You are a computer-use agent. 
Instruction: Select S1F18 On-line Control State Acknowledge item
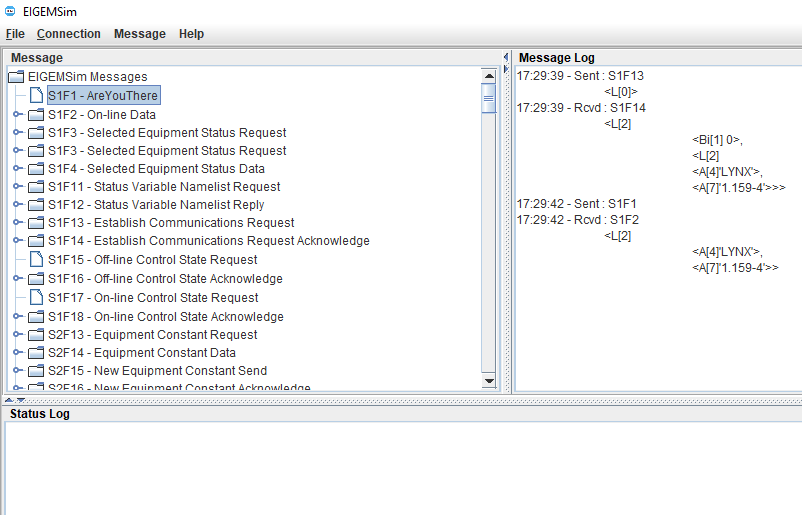(x=165, y=317)
